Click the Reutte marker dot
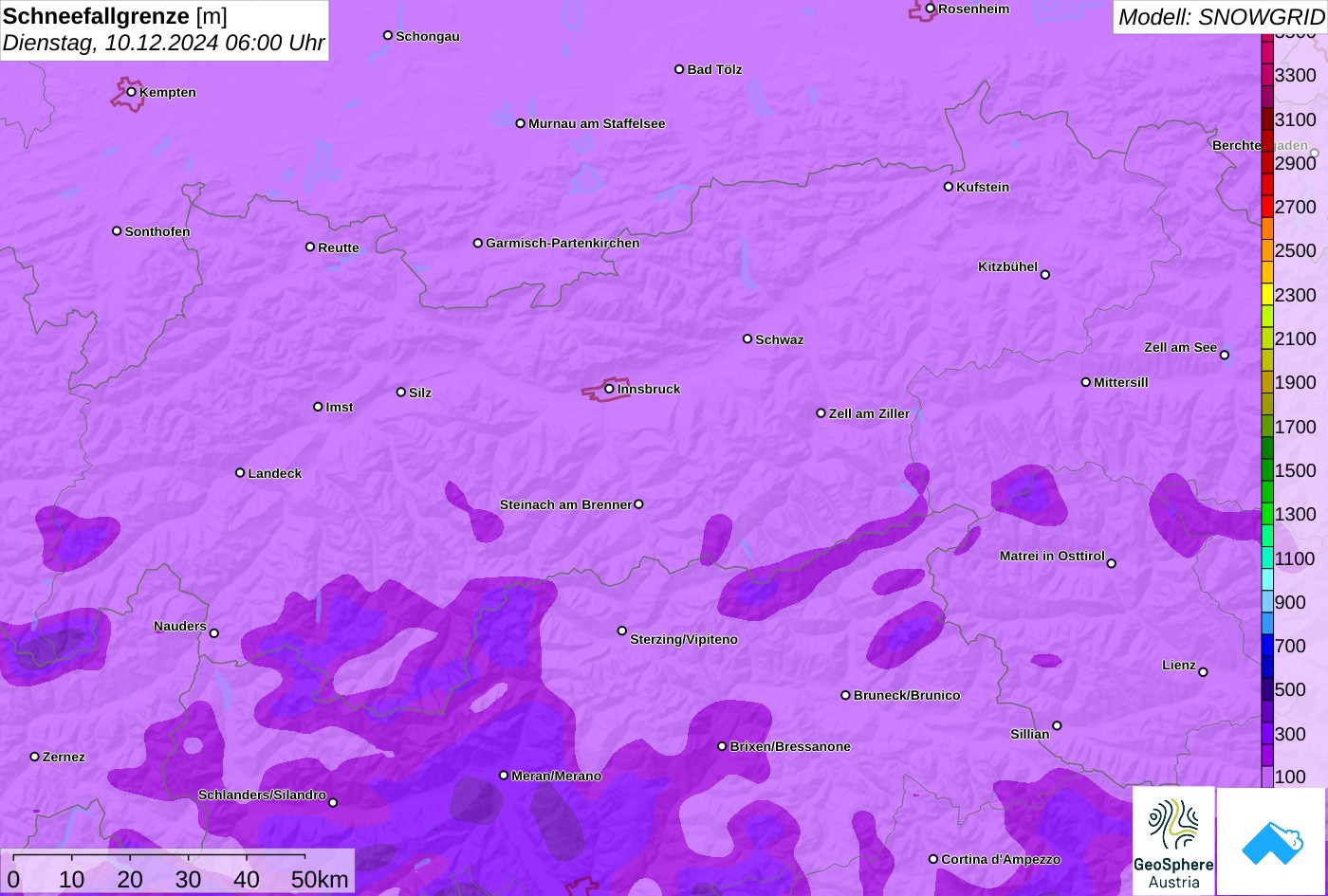 click(310, 247)
